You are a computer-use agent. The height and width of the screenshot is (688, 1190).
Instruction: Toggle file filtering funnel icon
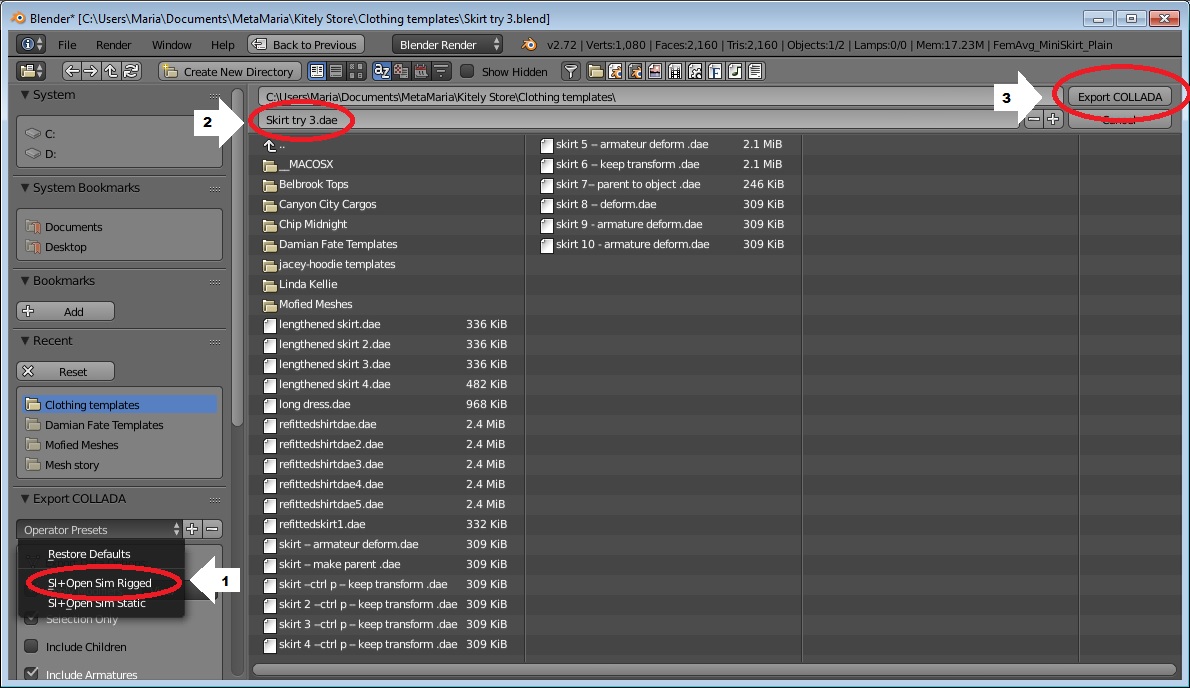tap(571, 71)
